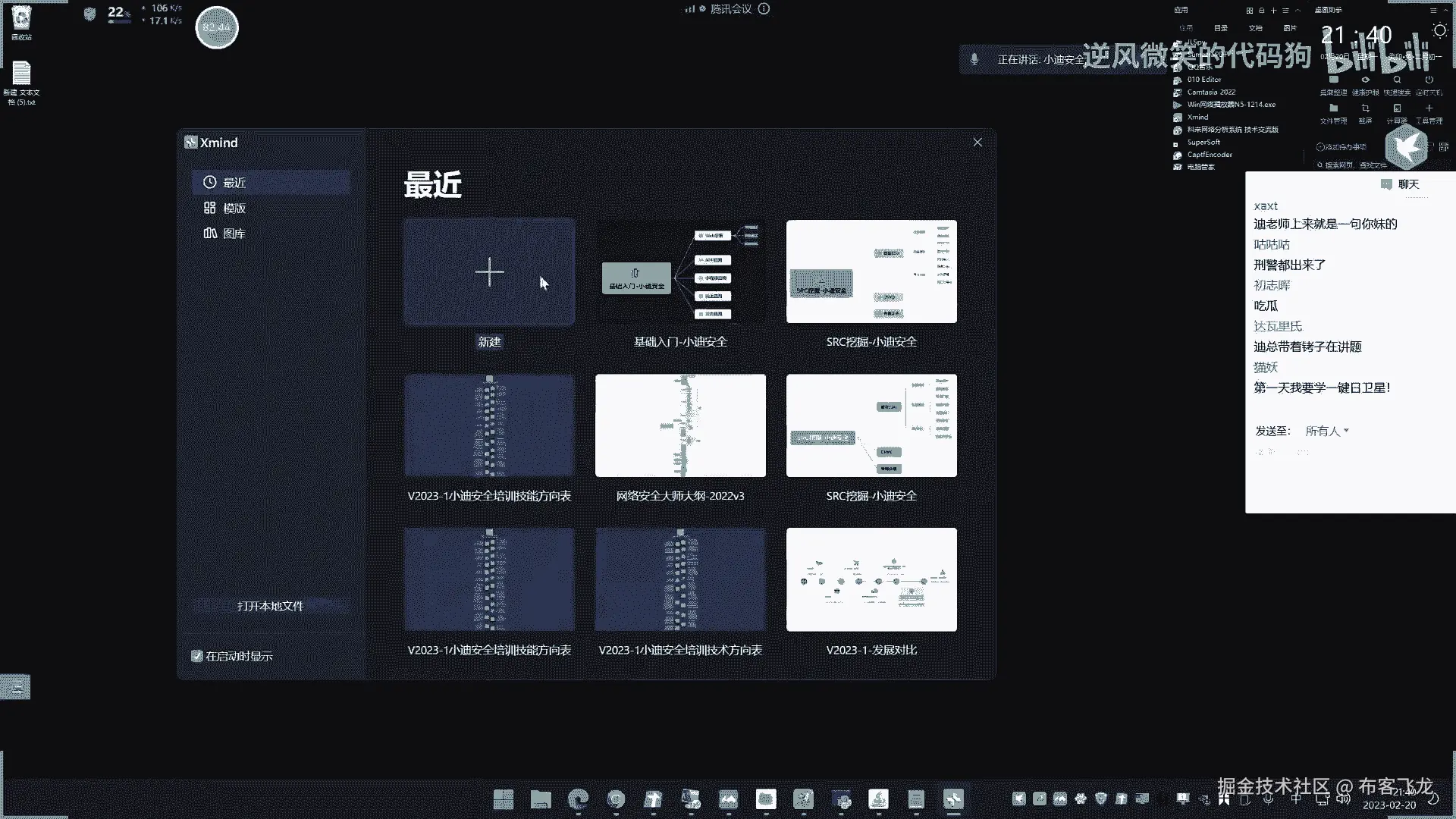
Task: Open the 基础入门-小迪安全 recent file thumbnail
Action: click(x=680, y=272)
